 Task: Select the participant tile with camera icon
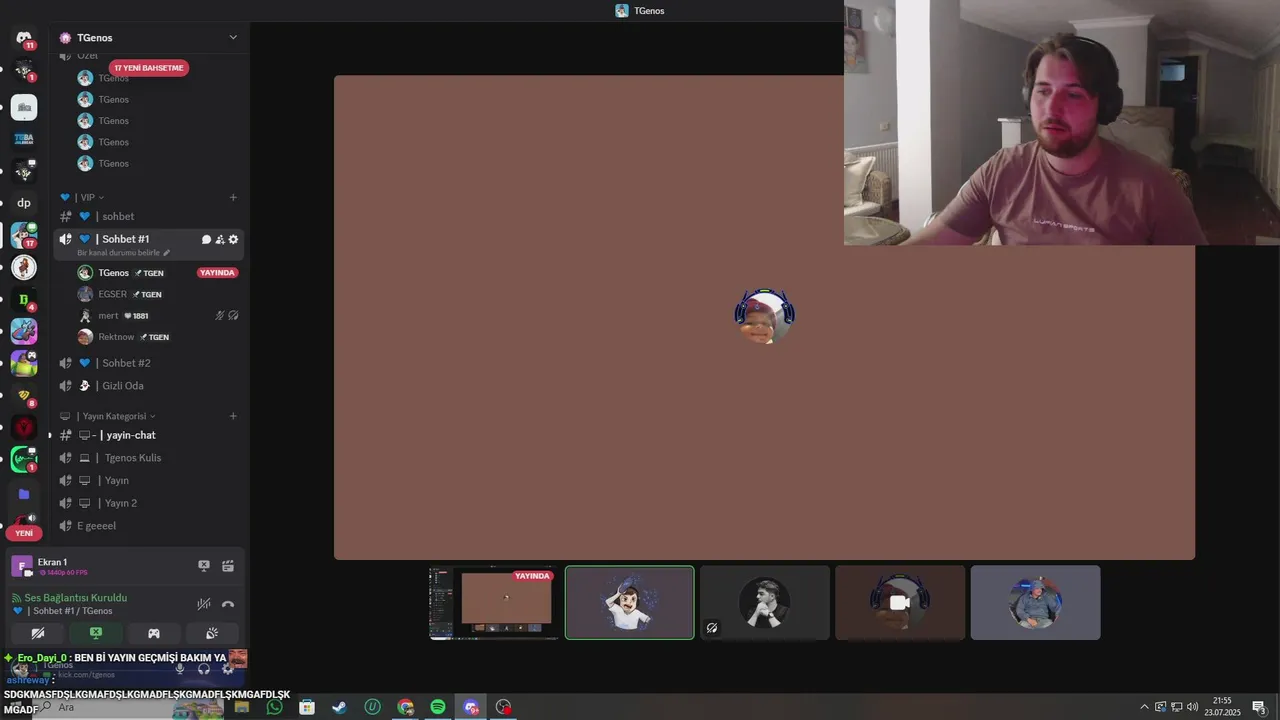coord(900,603)
